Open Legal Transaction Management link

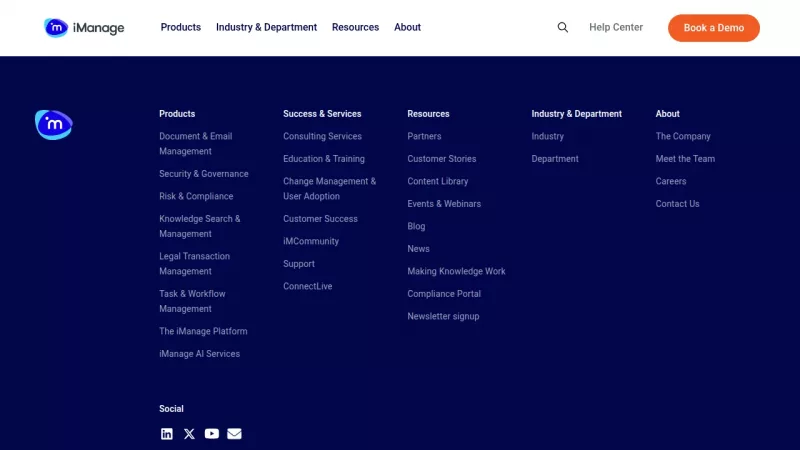click(194, 264)
